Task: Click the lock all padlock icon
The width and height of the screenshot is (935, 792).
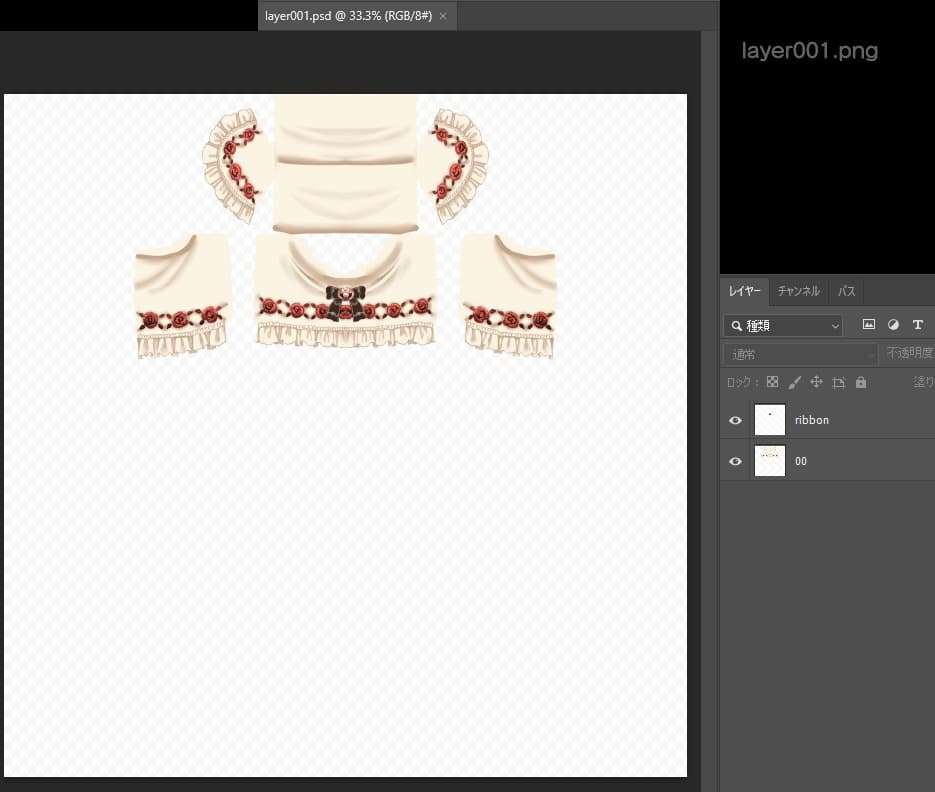Action: pos(861,382)
